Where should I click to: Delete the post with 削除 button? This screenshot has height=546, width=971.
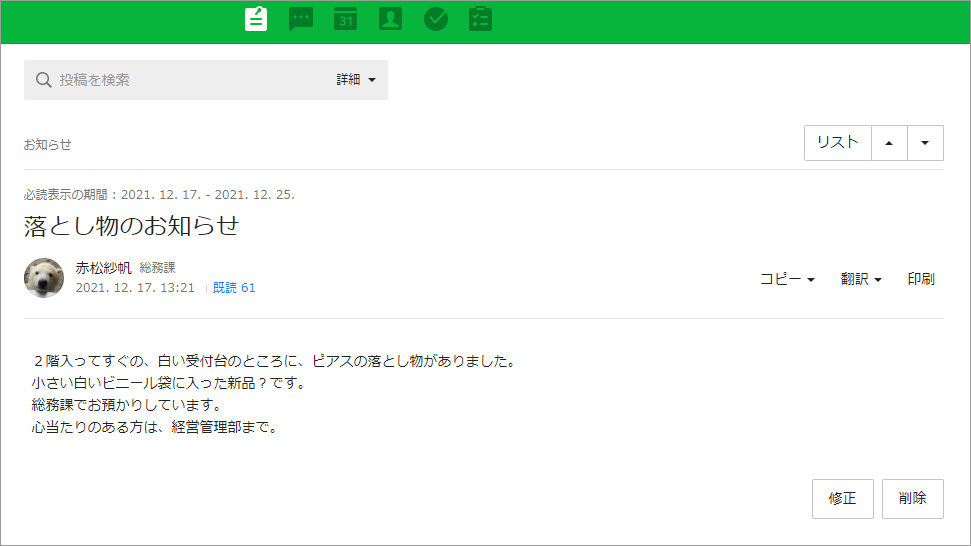coord(912,498)
